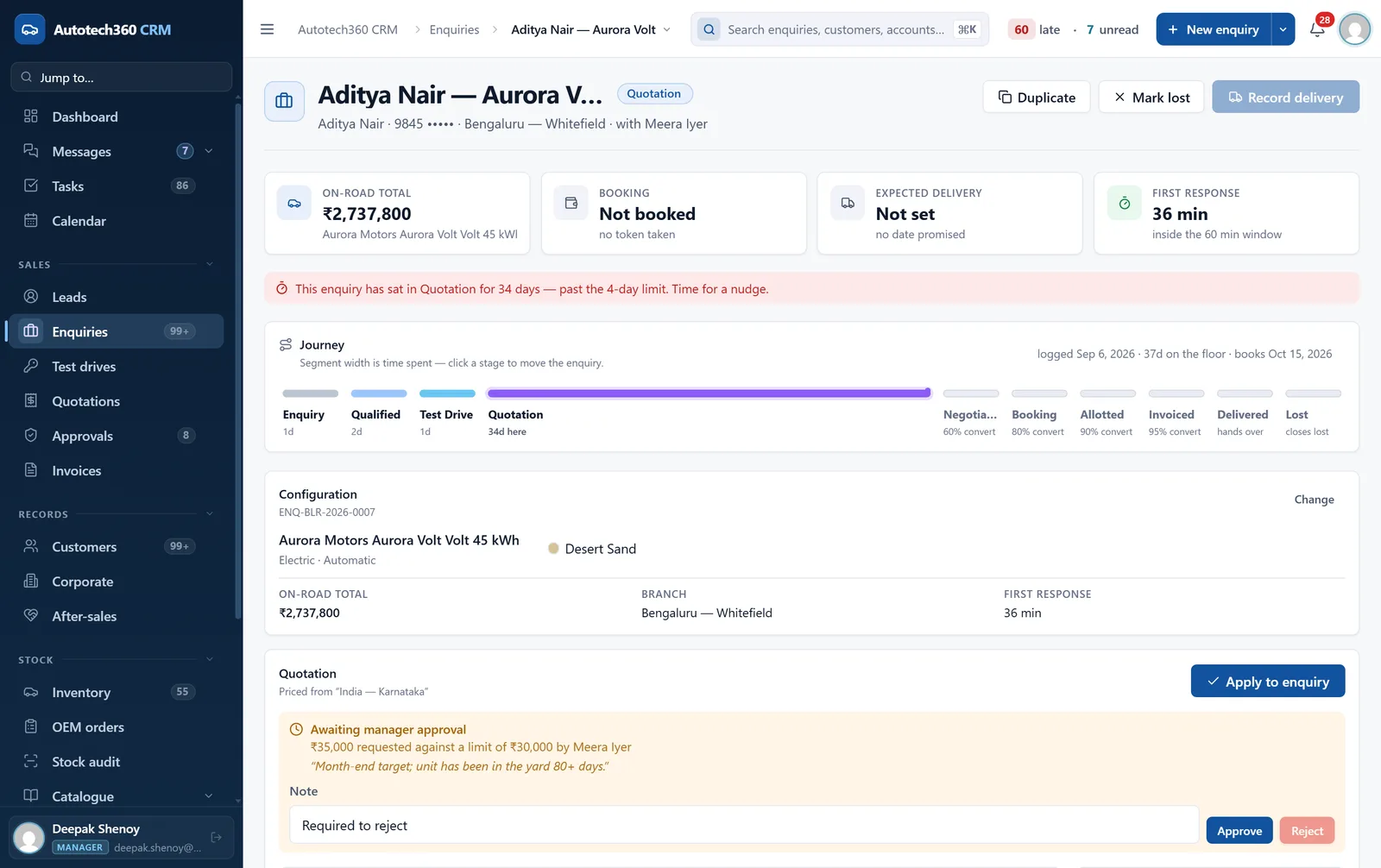Click the wallet icon on Booking card
This screenshot has height=868, width=1381.
[571, 204]
